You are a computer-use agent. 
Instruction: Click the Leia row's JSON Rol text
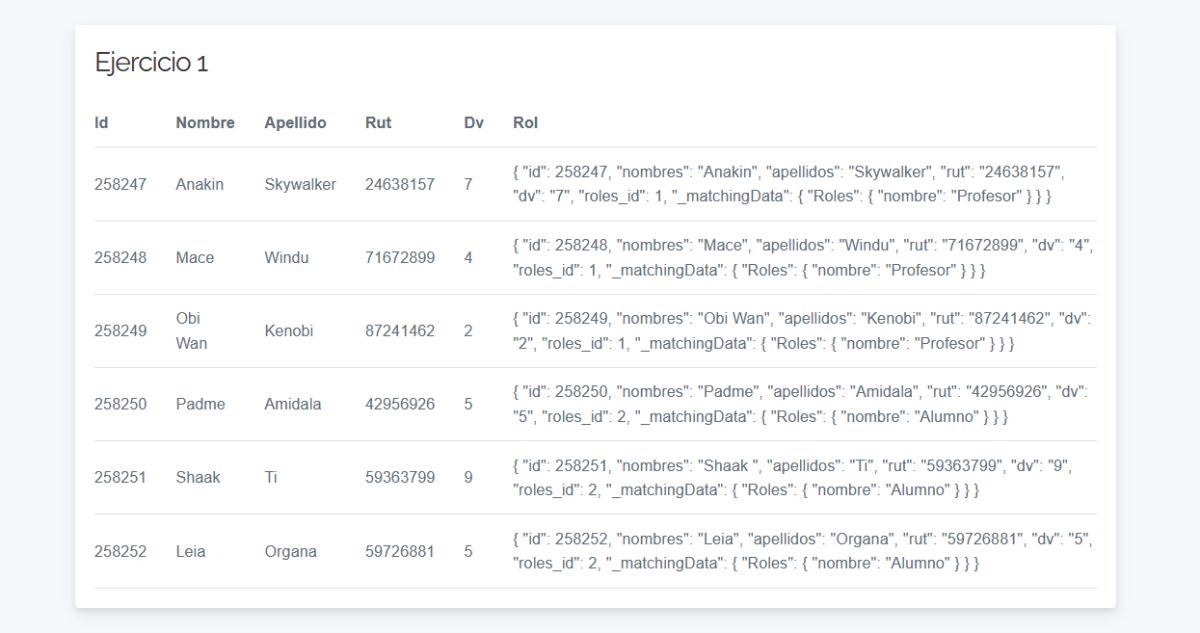pos(802,551)
